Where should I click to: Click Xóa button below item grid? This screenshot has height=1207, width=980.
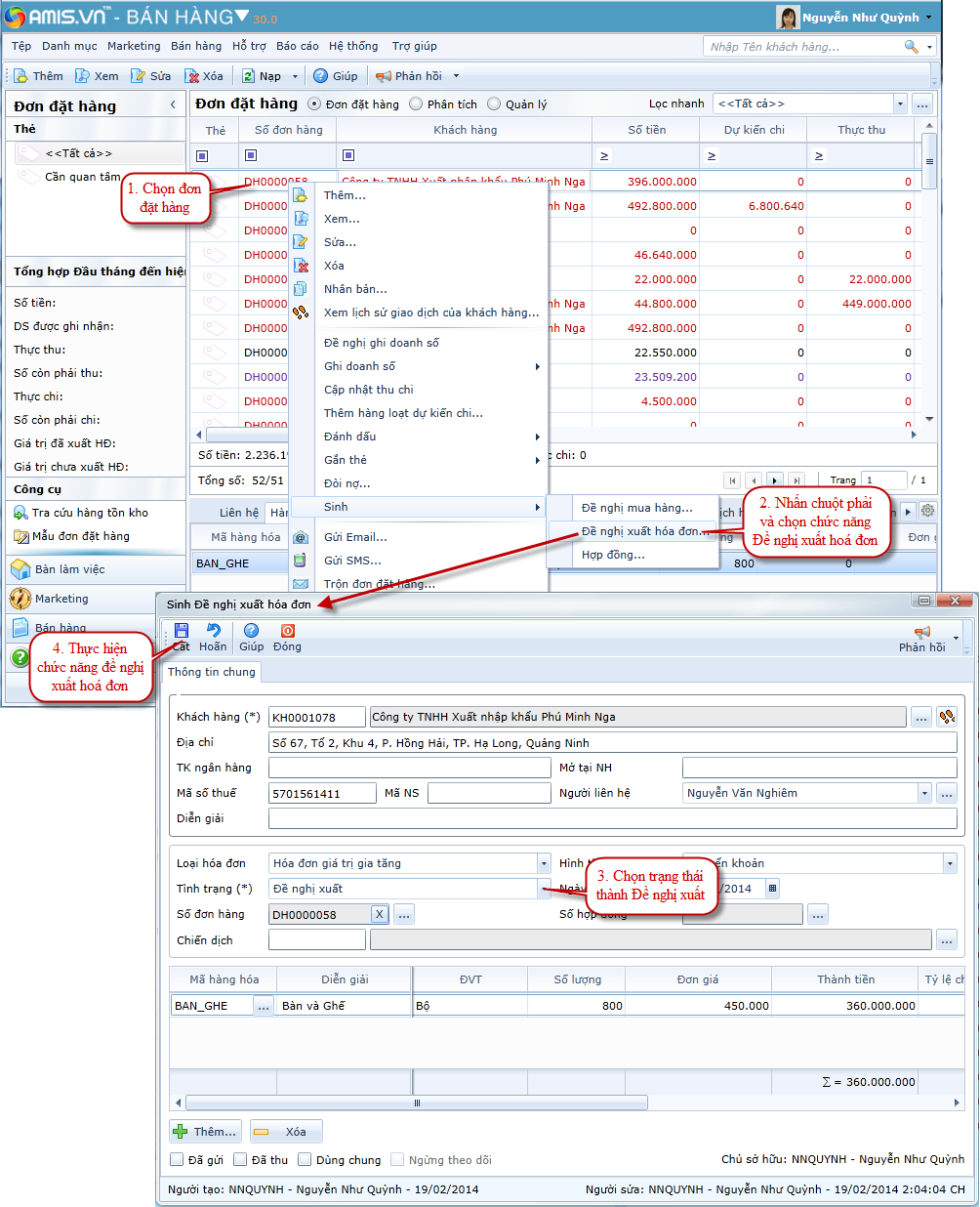pyautogui.click(x=285, y=1132)
